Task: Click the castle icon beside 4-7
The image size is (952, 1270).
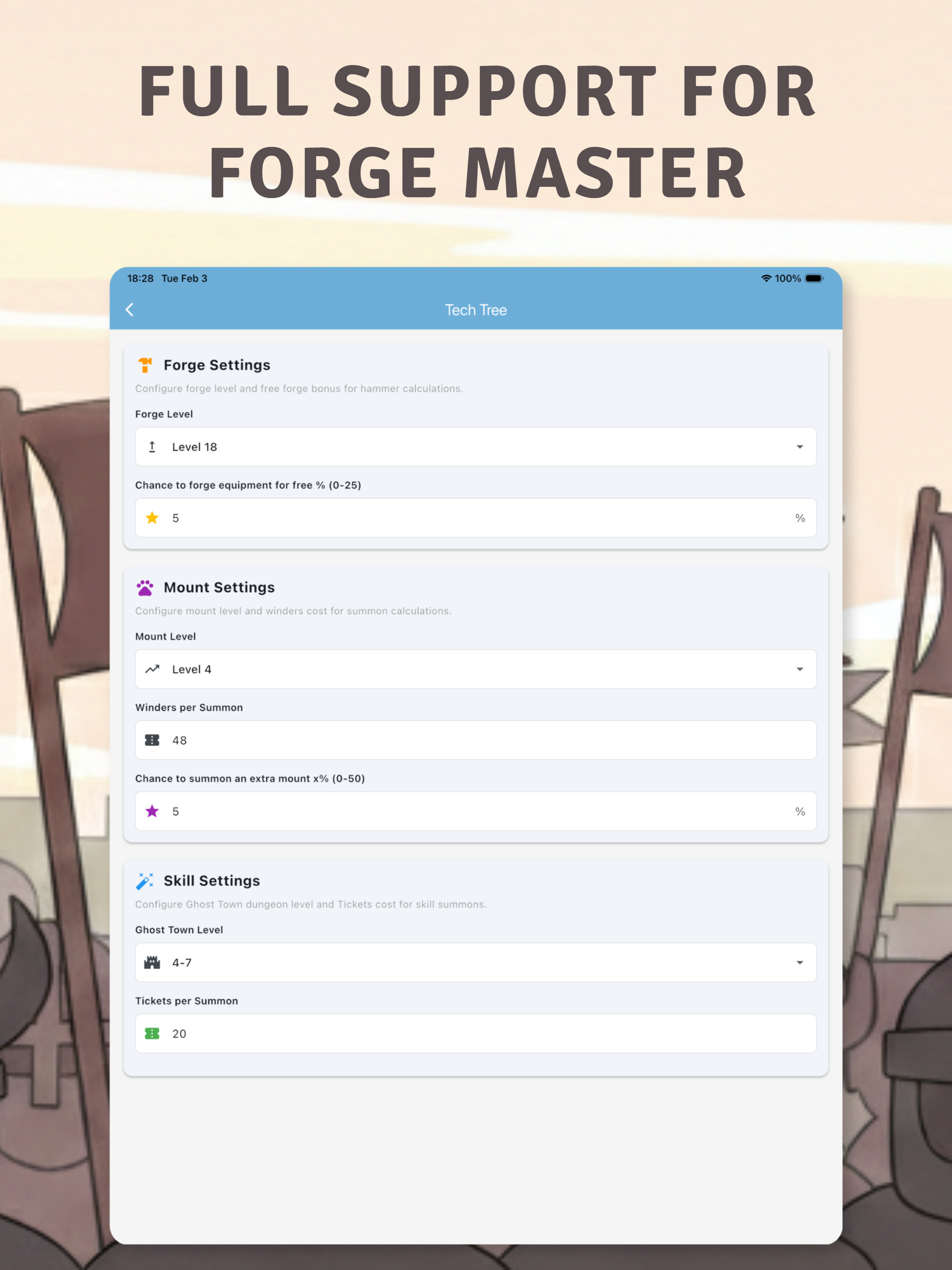Action: pos(152,962)
